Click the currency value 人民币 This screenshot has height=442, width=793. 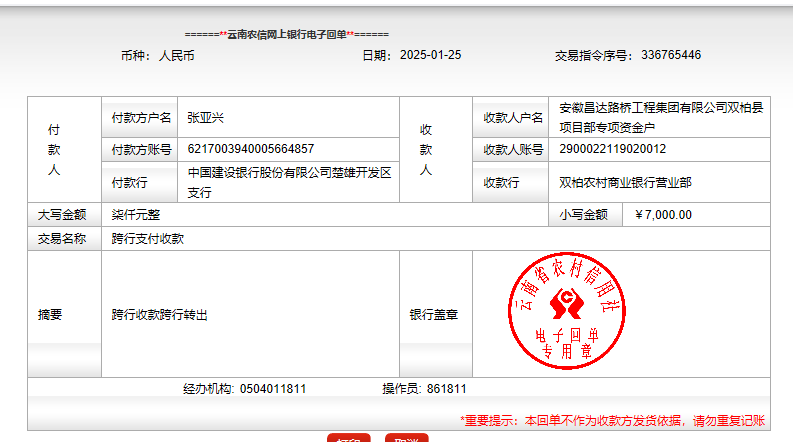point(176,56)
